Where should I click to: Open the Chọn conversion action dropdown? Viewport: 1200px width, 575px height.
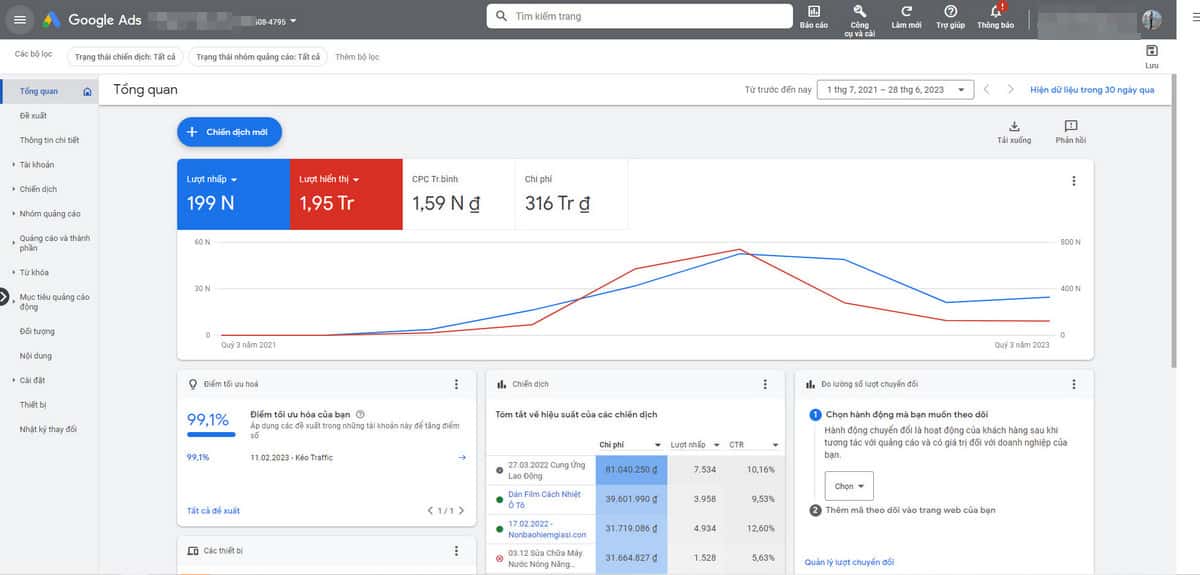coord(850,486)
